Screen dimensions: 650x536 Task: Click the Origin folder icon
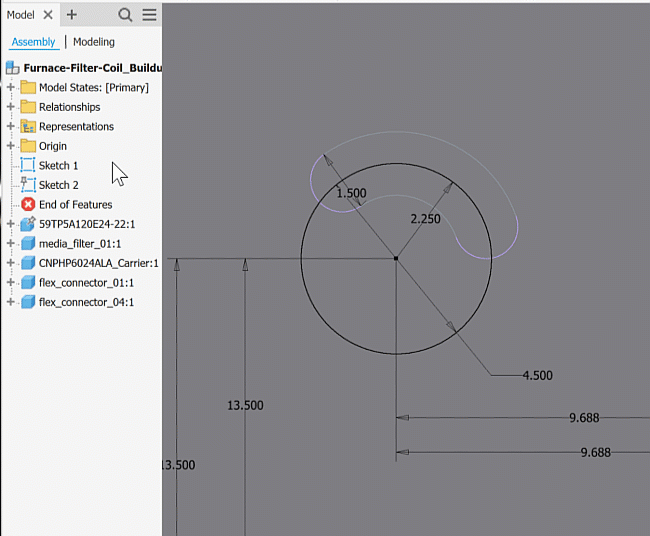pyautogui.click(x=28, y=146)
